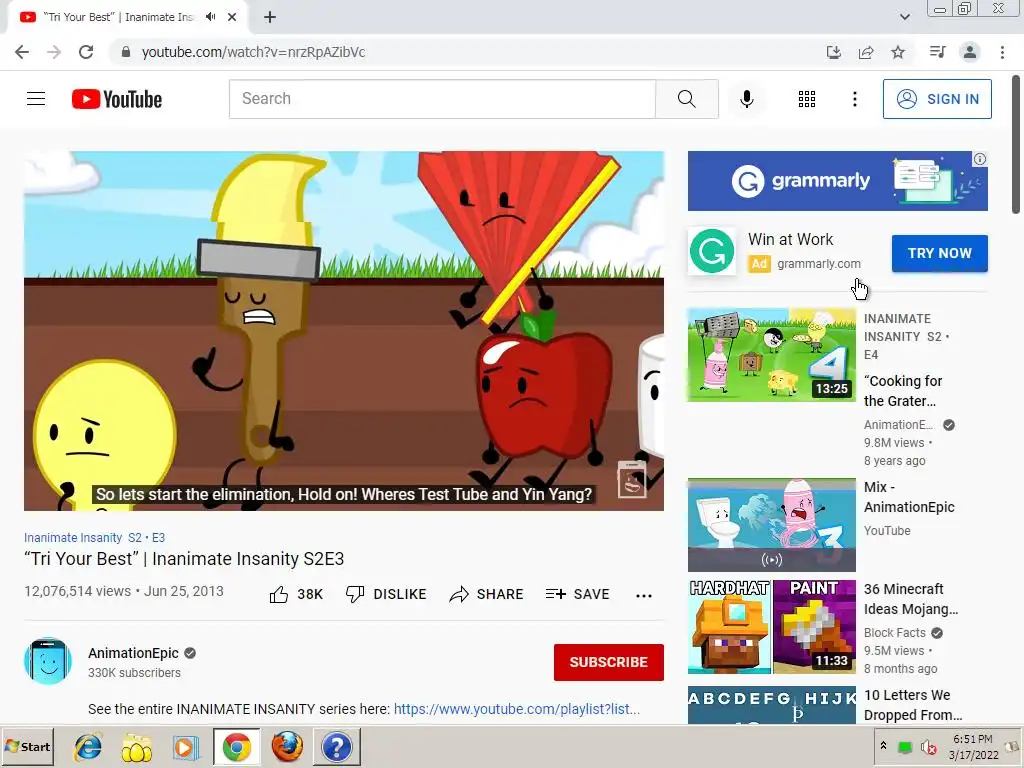Open the YouTube apps grid icon
Image resolution: width=1024 pixels, height=768 pixels.
coord(807,99)
